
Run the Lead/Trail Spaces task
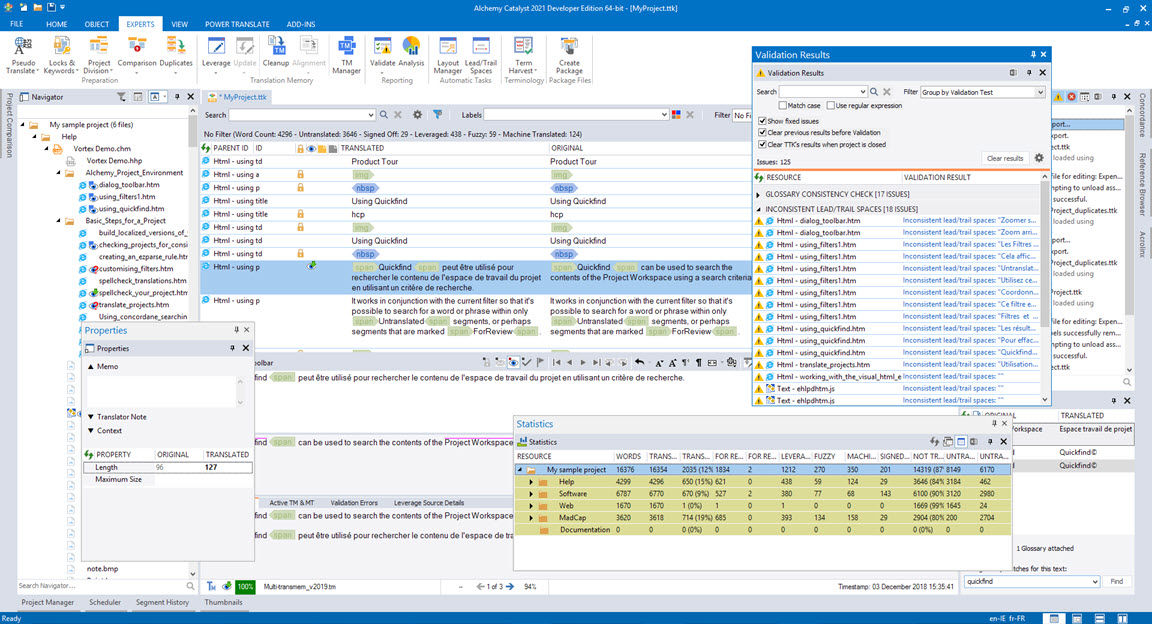[480, 54]
